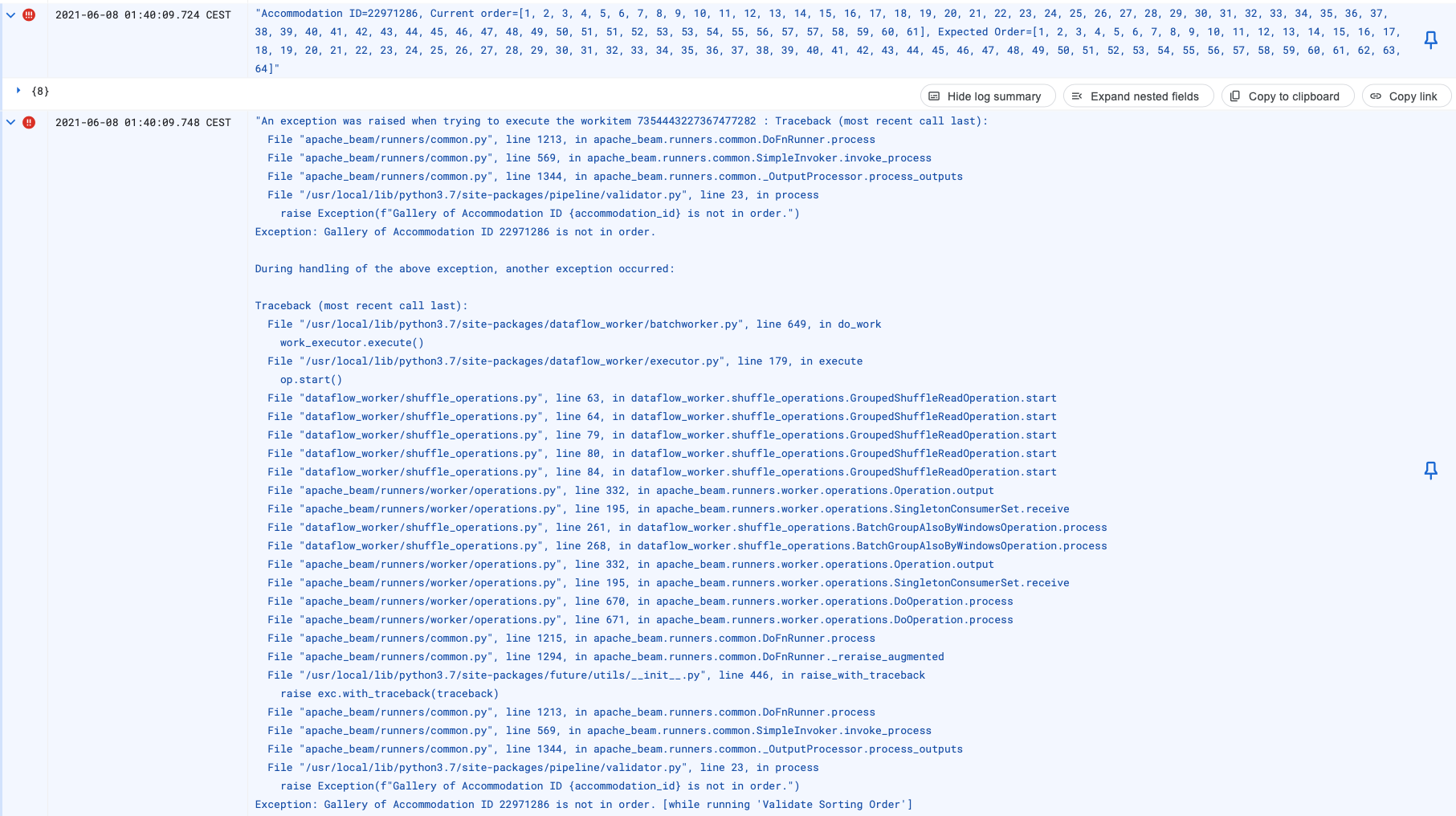Click the nested fields icon beside Expand nested fields
This screenshot has width=1456, height=816.
(1078, 95)
